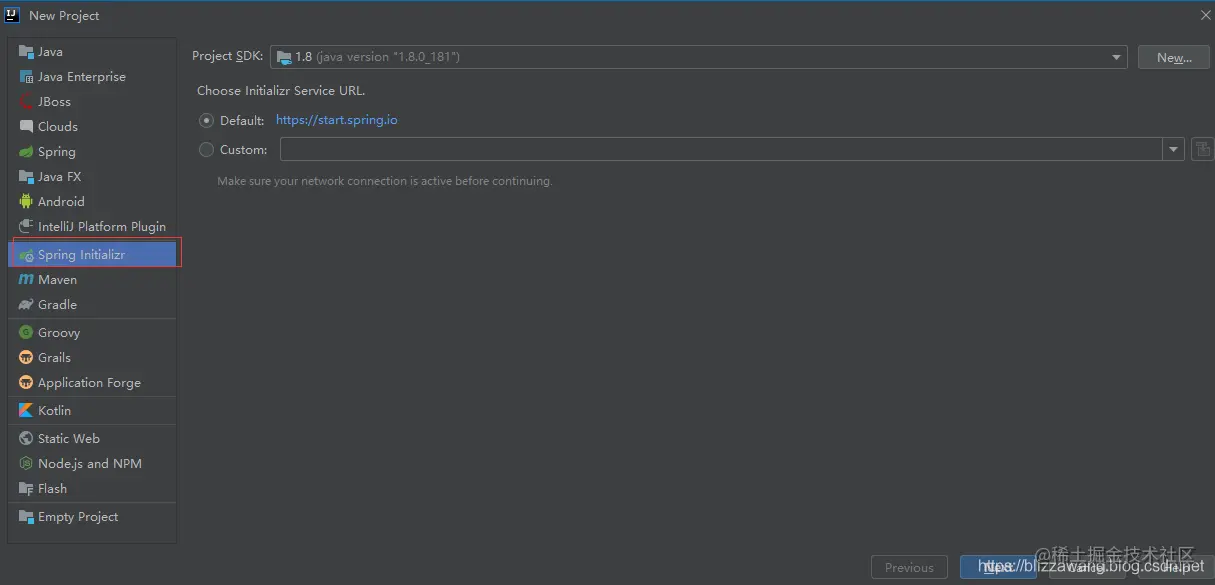Image resolution: width=1215 pixels, height=585 pixels.
Task: Select the Java project type icon
Action: point(26,52)
